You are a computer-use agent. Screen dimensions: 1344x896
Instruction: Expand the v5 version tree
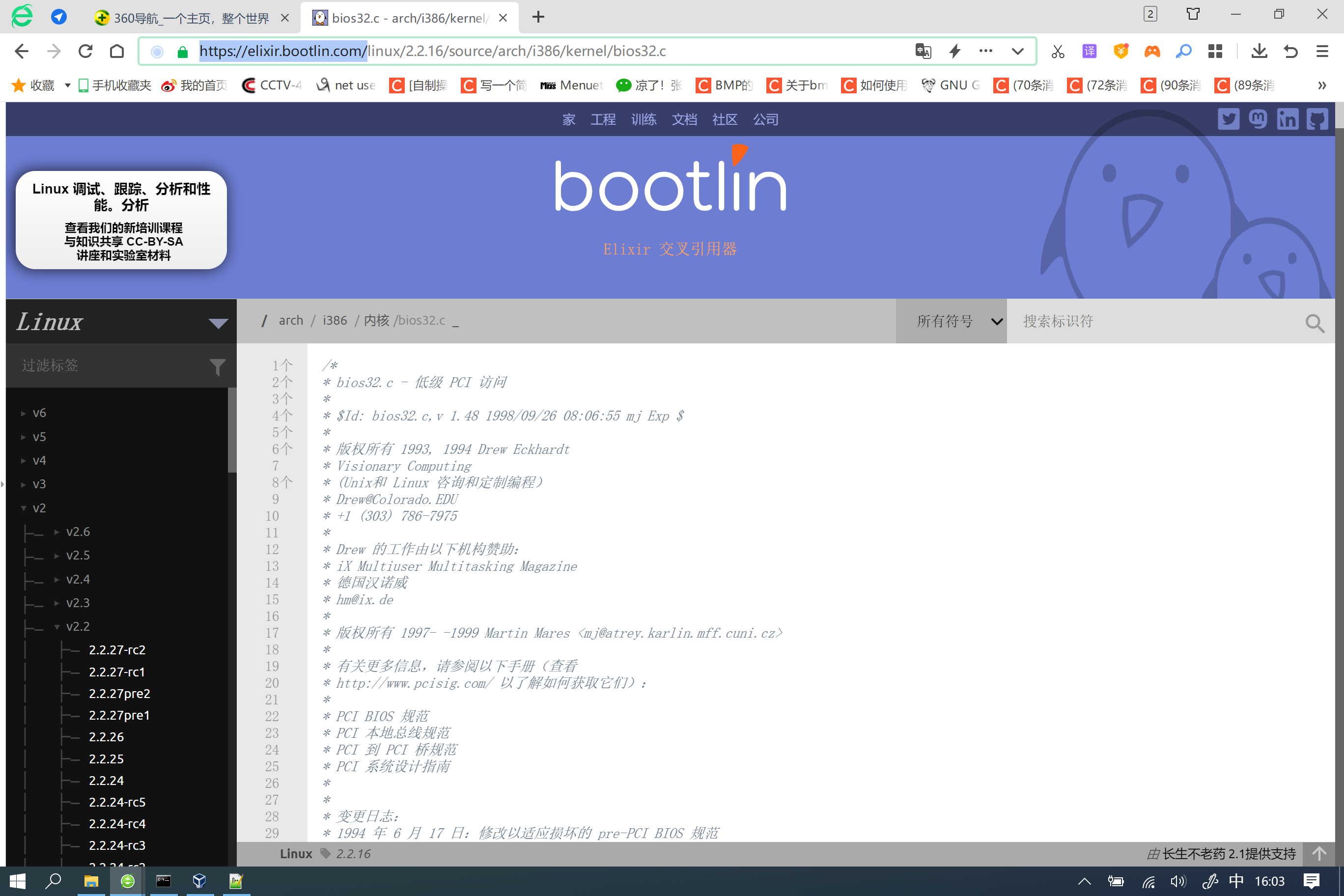pos(33,437)
